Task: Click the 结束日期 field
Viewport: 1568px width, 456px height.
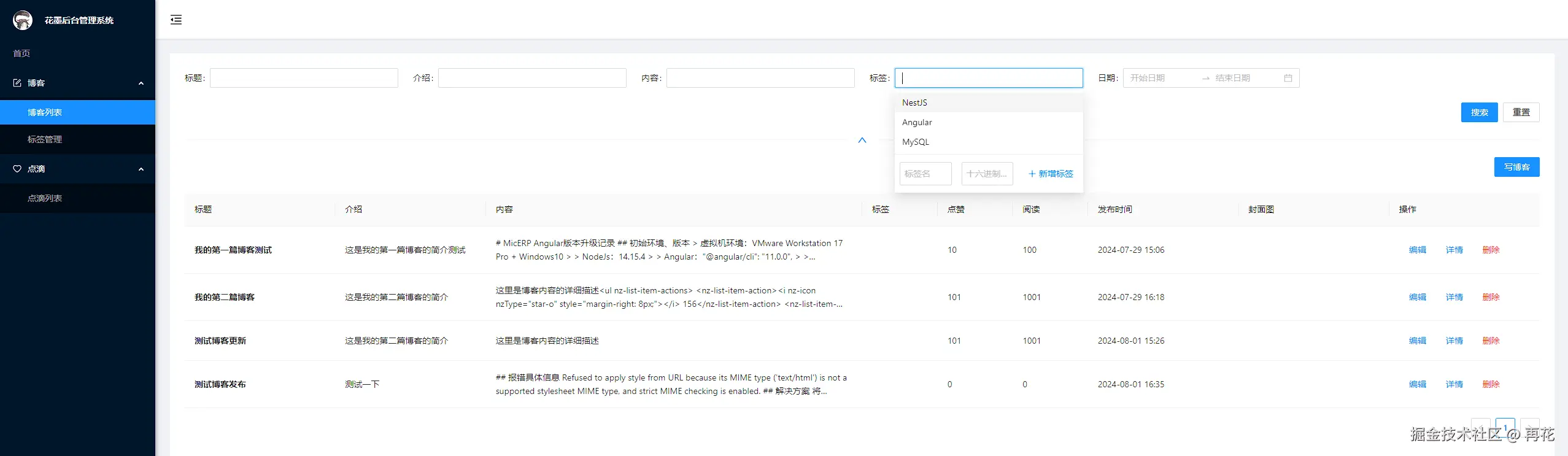Action: (x=1247, y=78)
